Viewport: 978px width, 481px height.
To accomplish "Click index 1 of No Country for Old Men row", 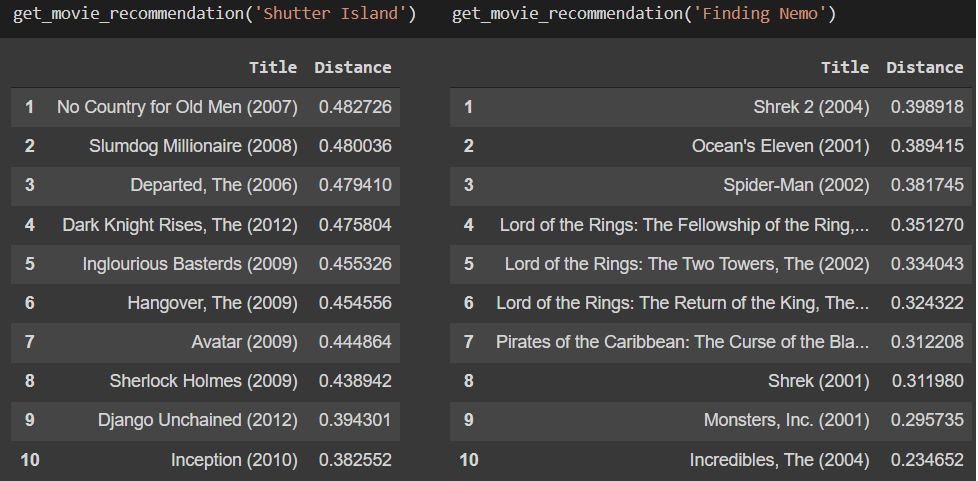I will pos(29,107).
